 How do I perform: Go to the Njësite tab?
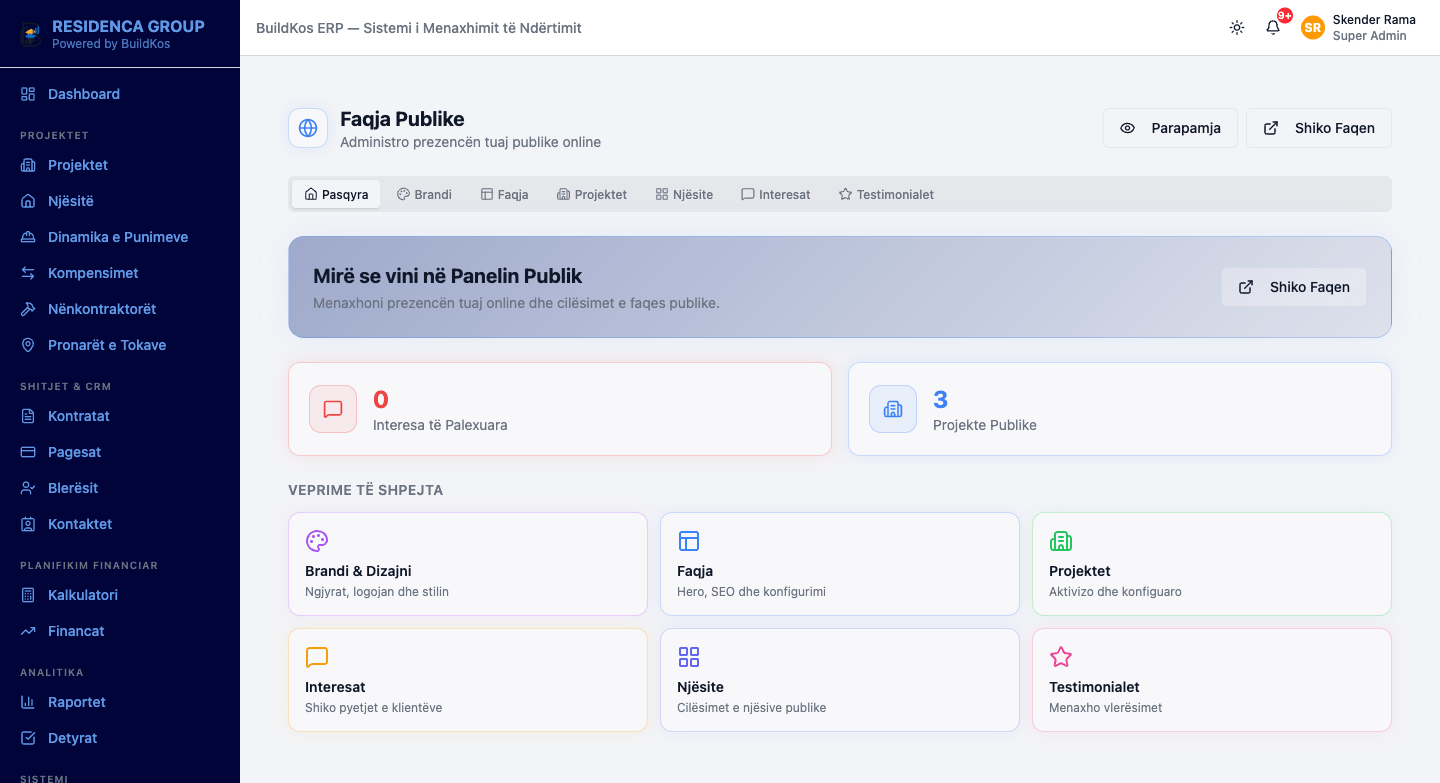(684, 194)
